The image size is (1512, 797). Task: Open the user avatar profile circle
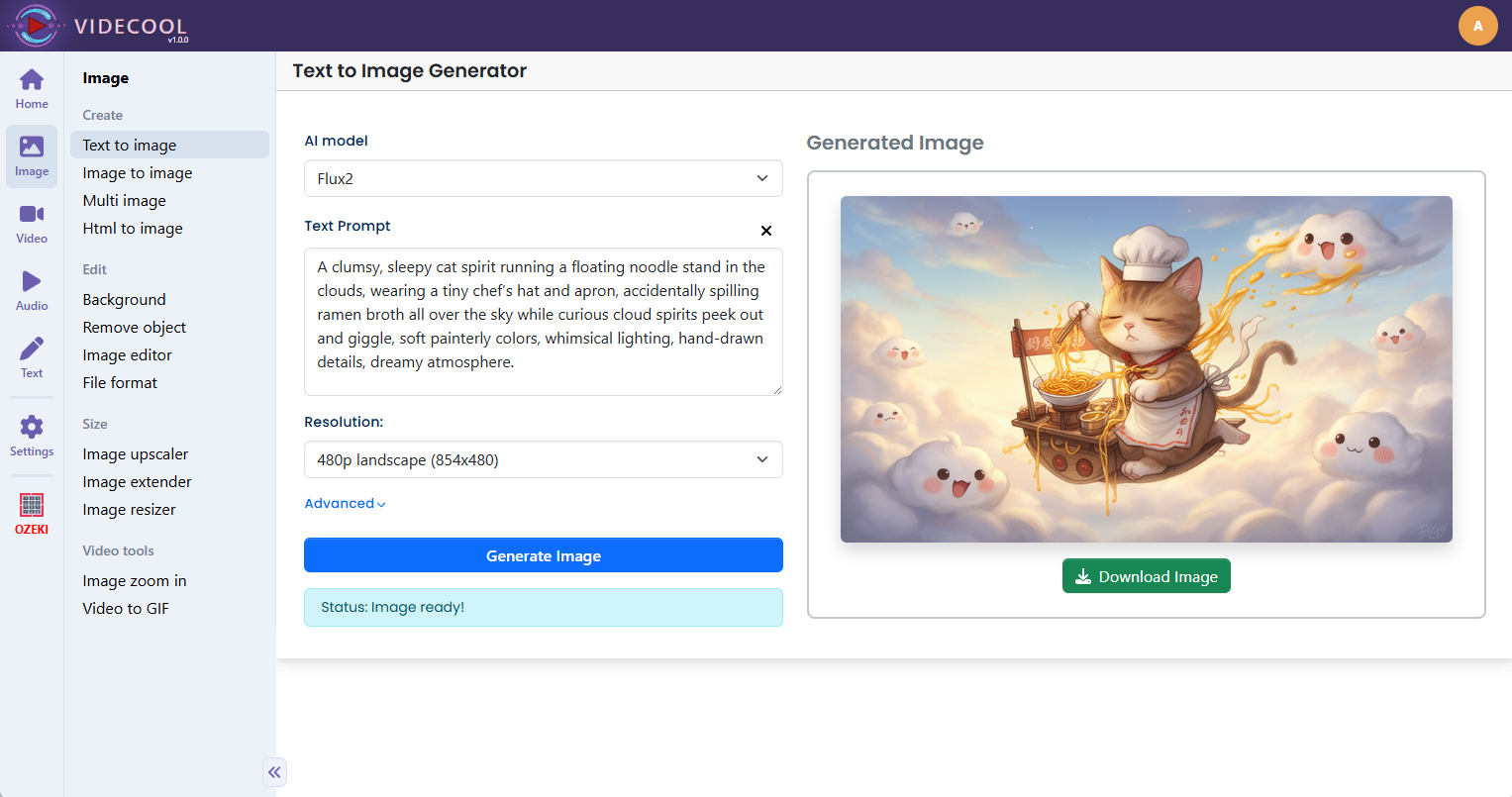pyautogui.click(x=1477, y=26)
